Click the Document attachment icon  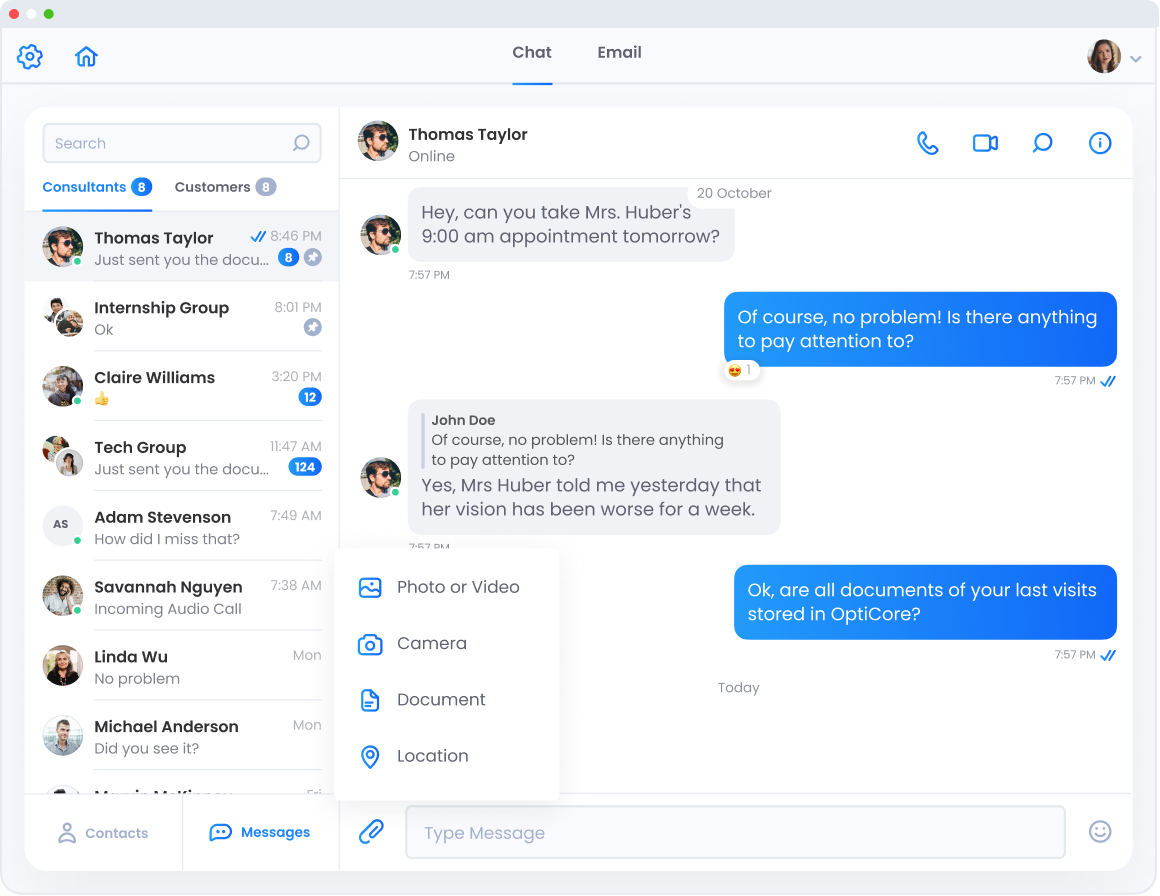[371, 700]
